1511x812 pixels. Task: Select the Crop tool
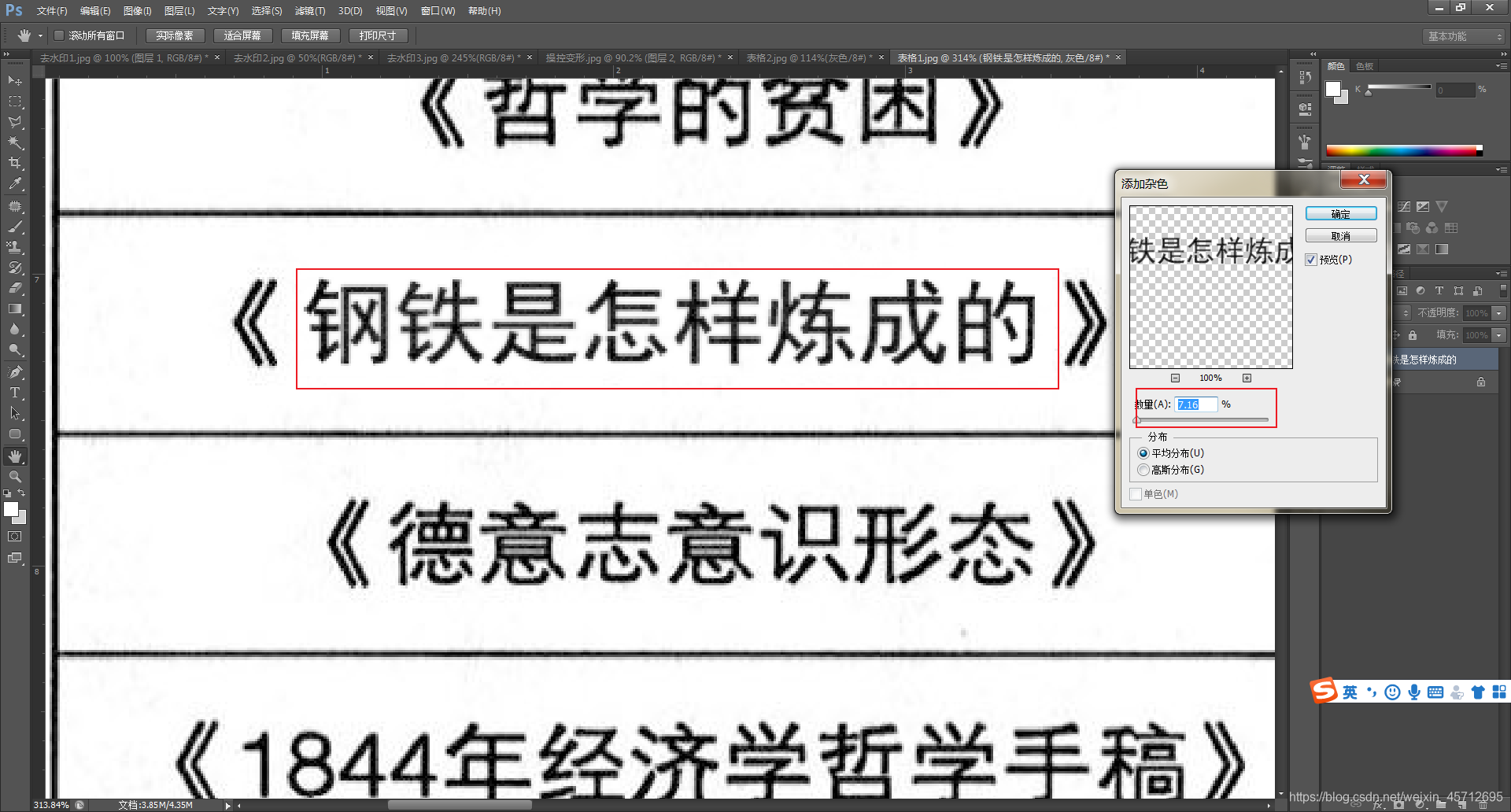coord(14,163)
